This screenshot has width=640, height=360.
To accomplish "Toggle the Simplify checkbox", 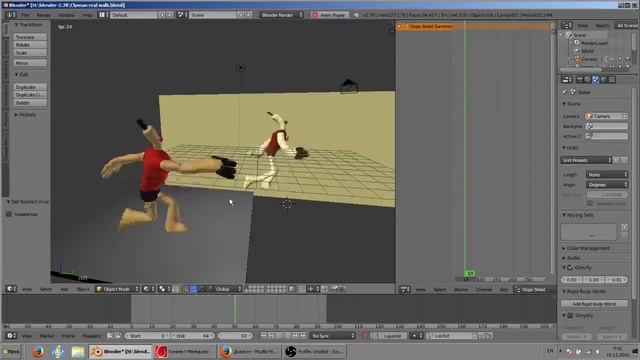I will click(570, 316).
